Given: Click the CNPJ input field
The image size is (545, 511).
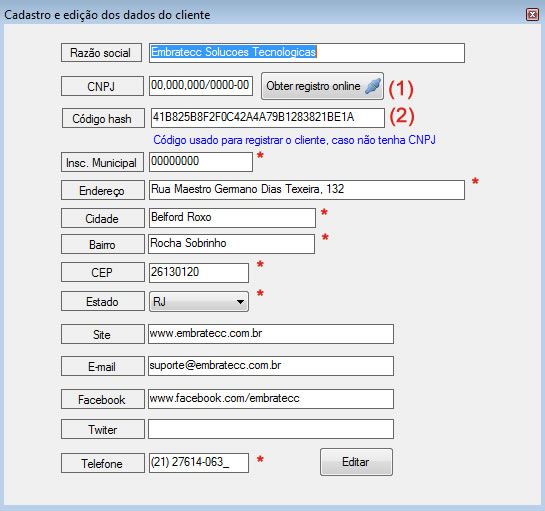Looking at the screenshot, I should [201, 86].
